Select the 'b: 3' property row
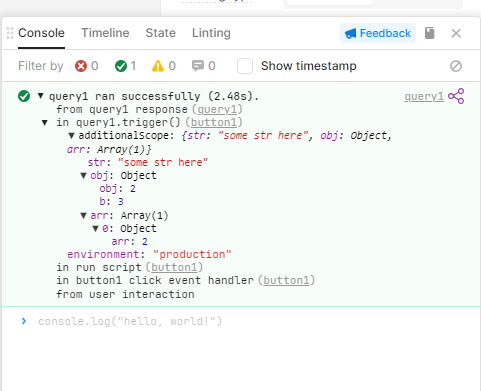The image size is (481, 391). tap(111, 202)
